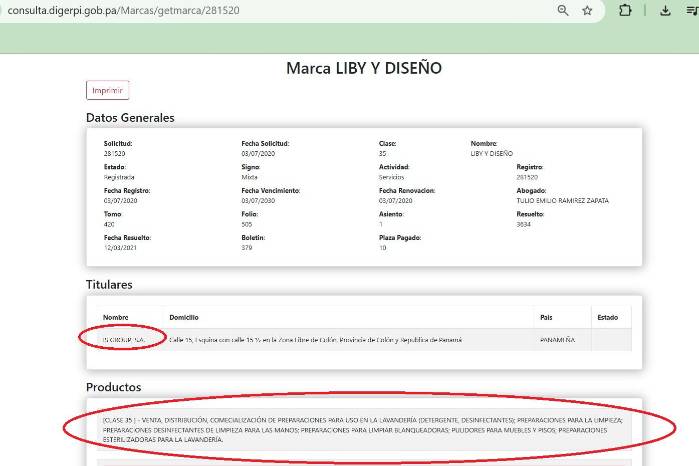Select the CLASE 35 product description text
The height and width of the screenshot is (466, 699).
click(x=362, y=430)
